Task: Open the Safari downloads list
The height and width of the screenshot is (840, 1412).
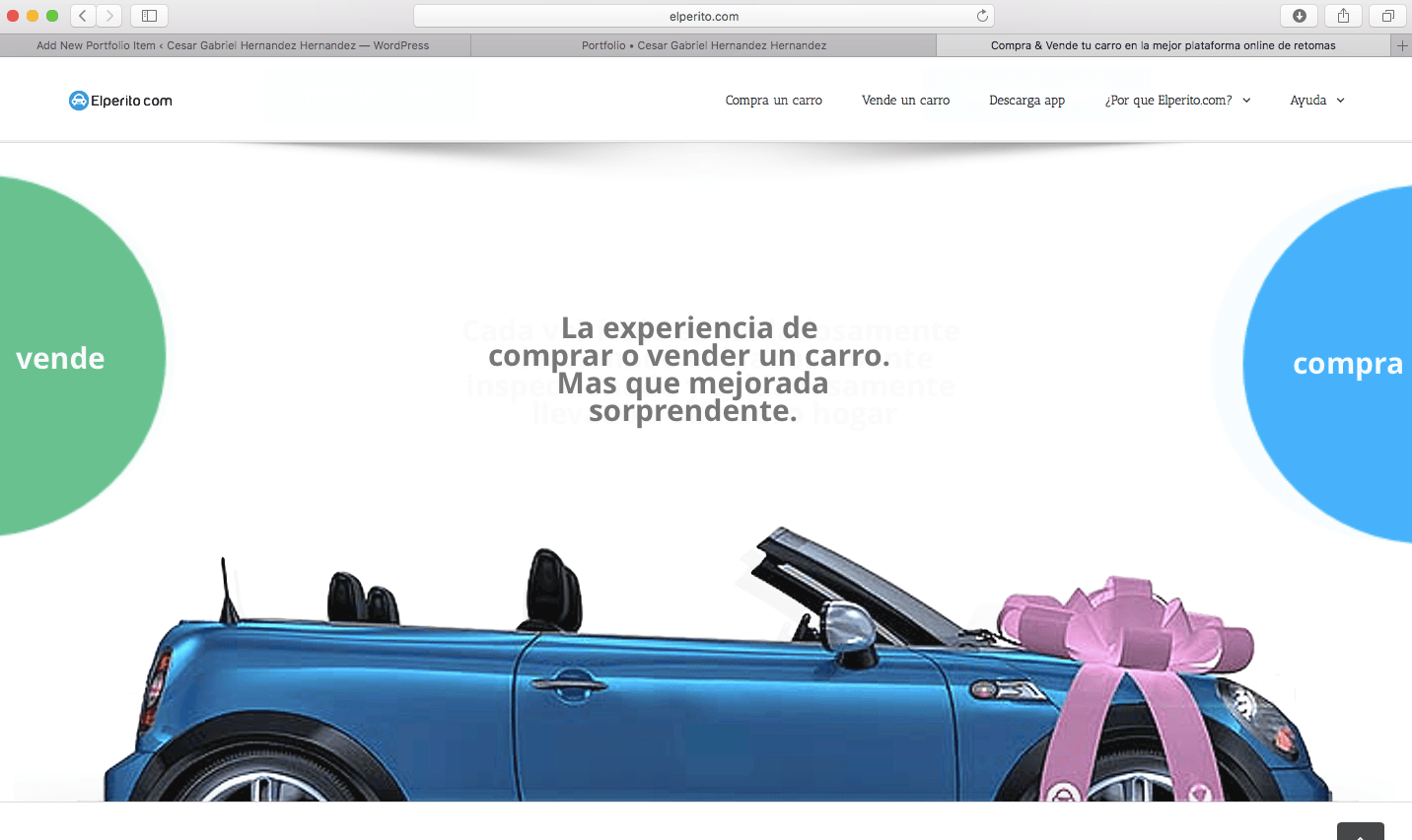Action: (x=1299, y=16)
